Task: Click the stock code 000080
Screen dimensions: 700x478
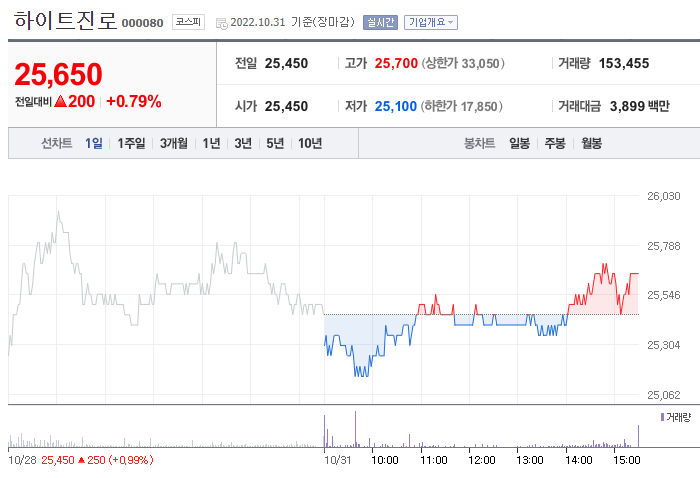Action: coord(142,23)
